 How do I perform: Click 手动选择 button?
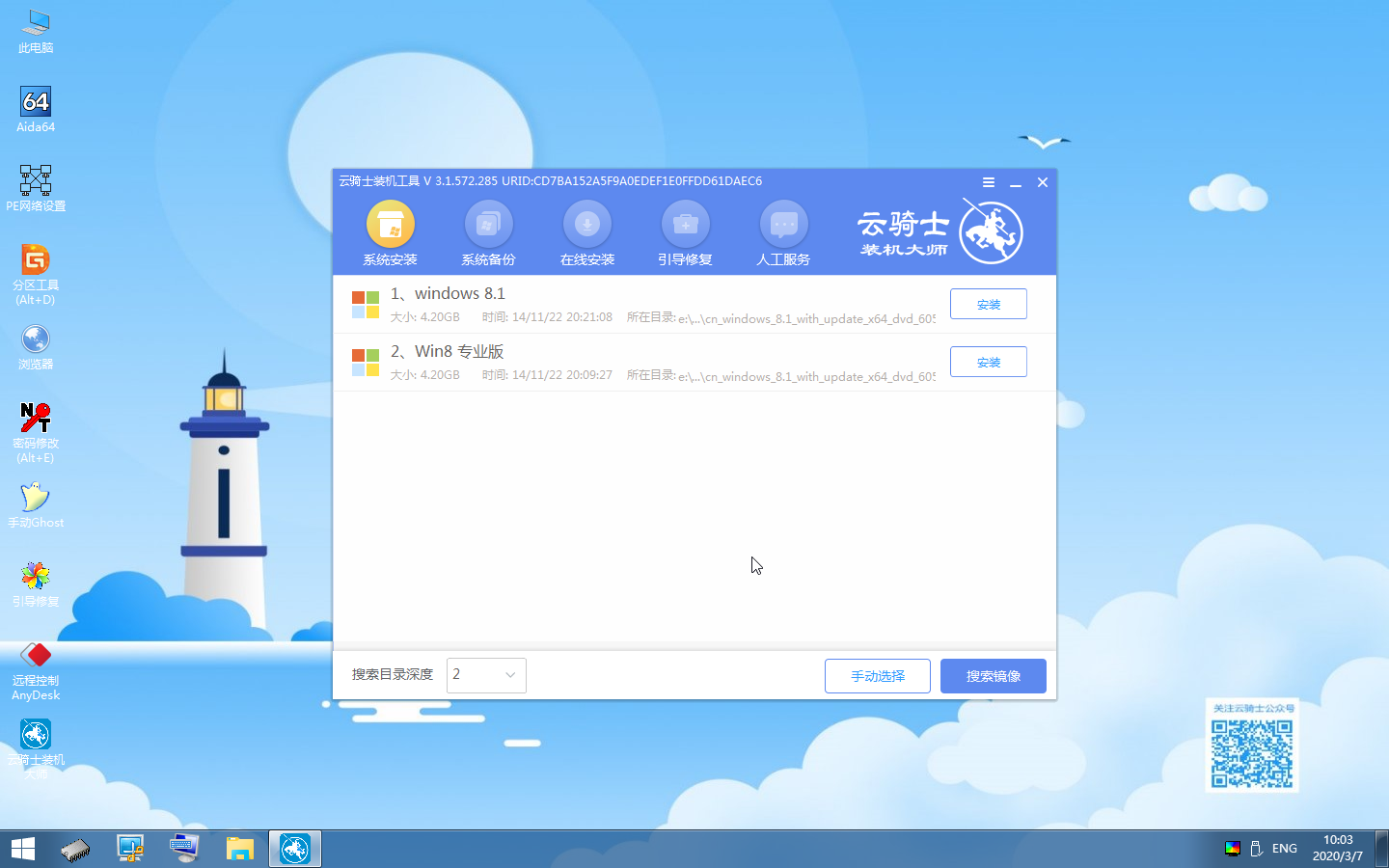point(878,676)
